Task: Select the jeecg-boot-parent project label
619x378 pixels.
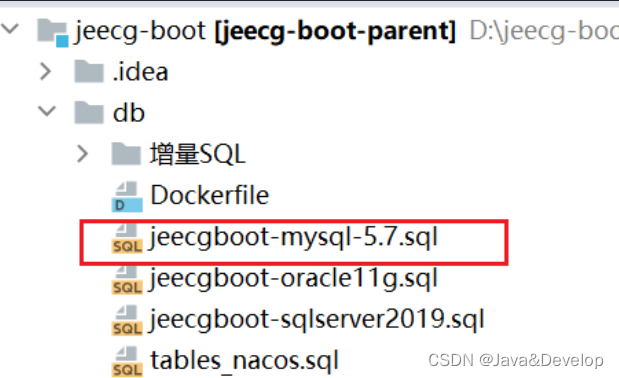Action: (336, 31)
